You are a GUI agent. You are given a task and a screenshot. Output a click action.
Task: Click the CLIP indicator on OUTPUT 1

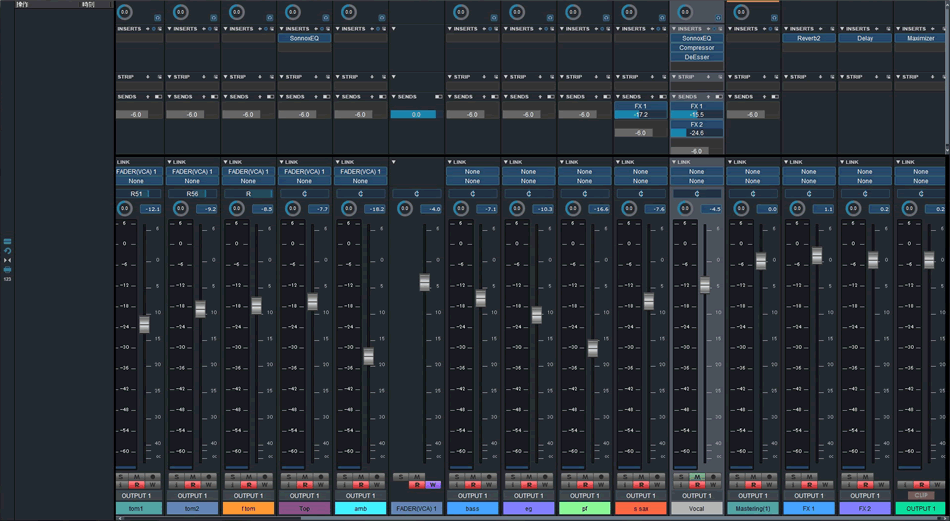coord(921,495)
